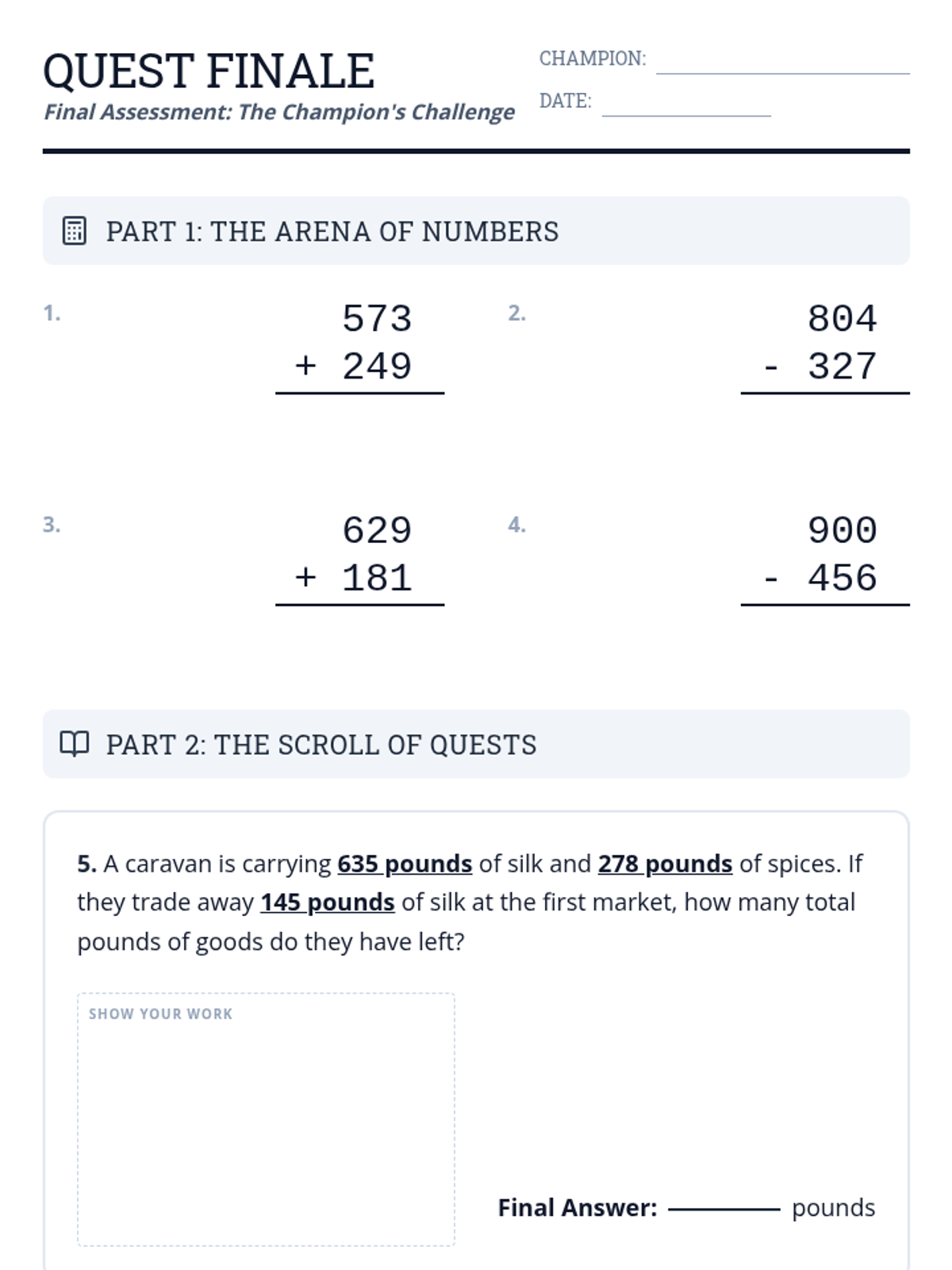Click the underlined "145 pounds" text
The height and width of the screenshot is (1270, 952).
[327, 902]
